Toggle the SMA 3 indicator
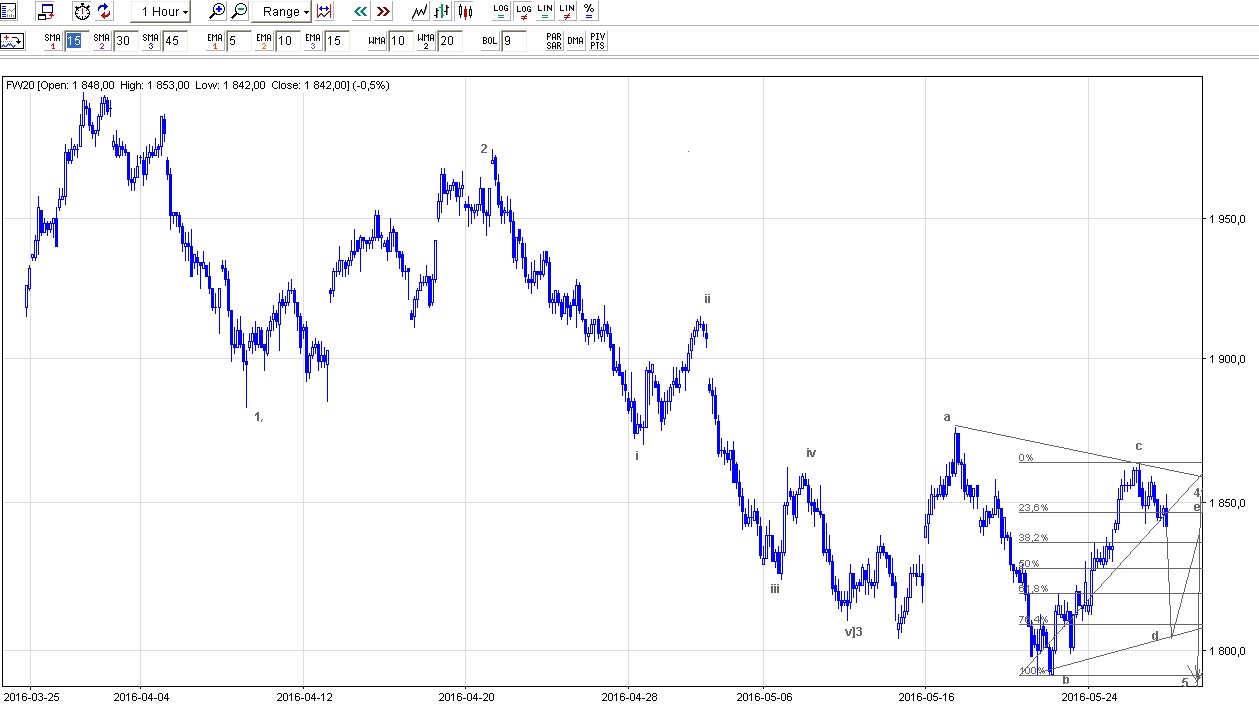The width and height of the screenshot is (1259, 709). (x=150, y=41)
